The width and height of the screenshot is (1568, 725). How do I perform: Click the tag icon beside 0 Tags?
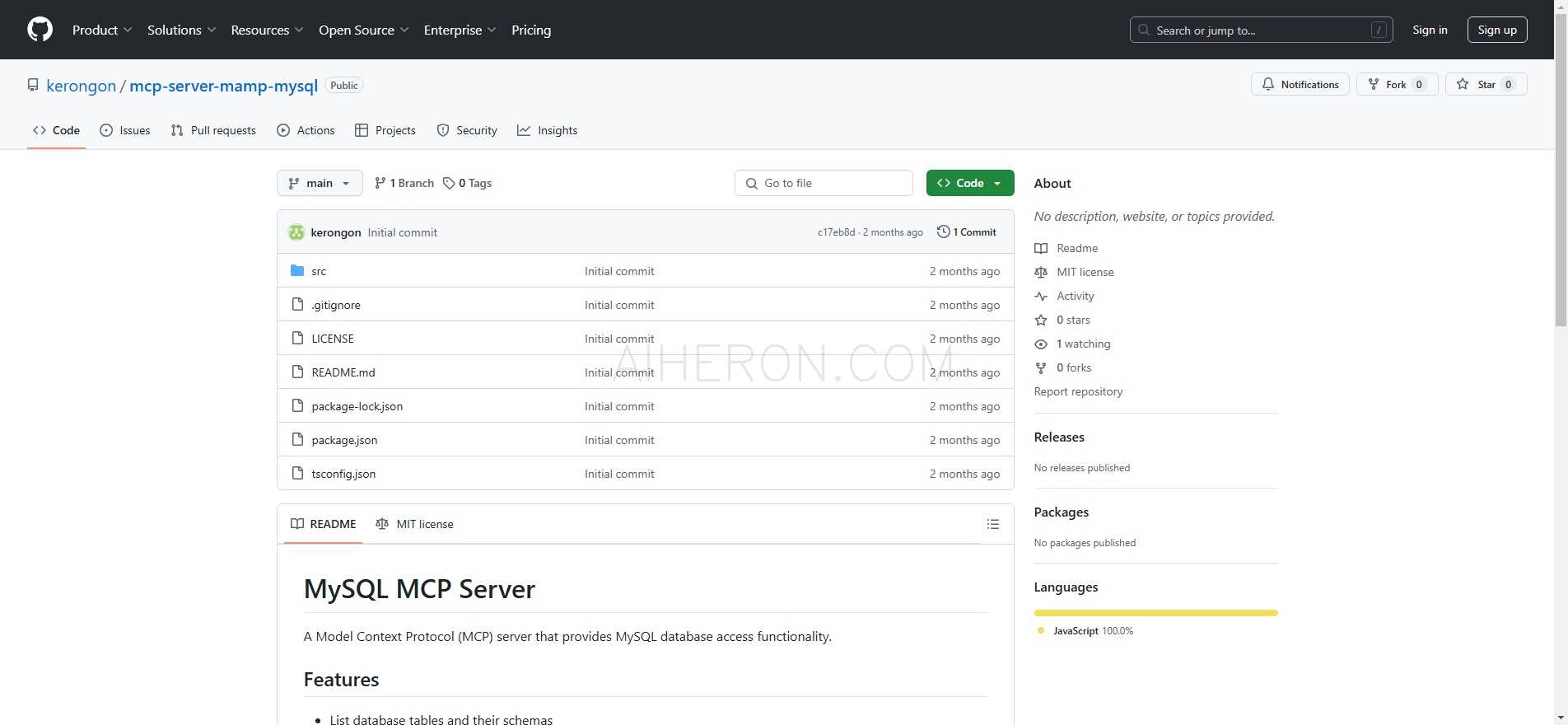pyautogui.click(x=449, y=183)
